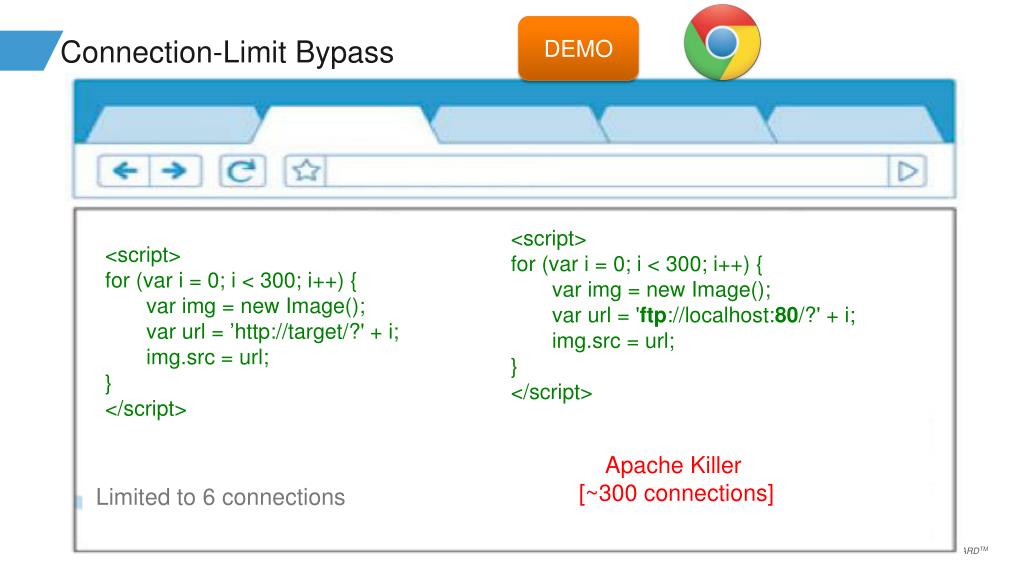Click the closing </script> tag in the ftp://localhost code
Image resolution: width=1024 pixels, height=576 pixels.
551,392
